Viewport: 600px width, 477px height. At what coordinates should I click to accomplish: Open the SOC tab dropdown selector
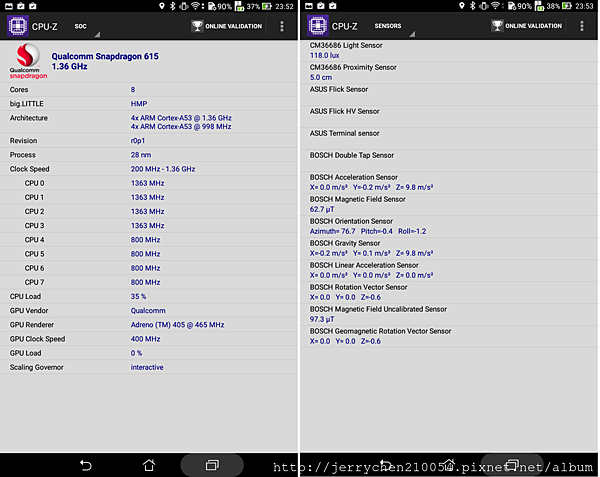tap(86, 27)
